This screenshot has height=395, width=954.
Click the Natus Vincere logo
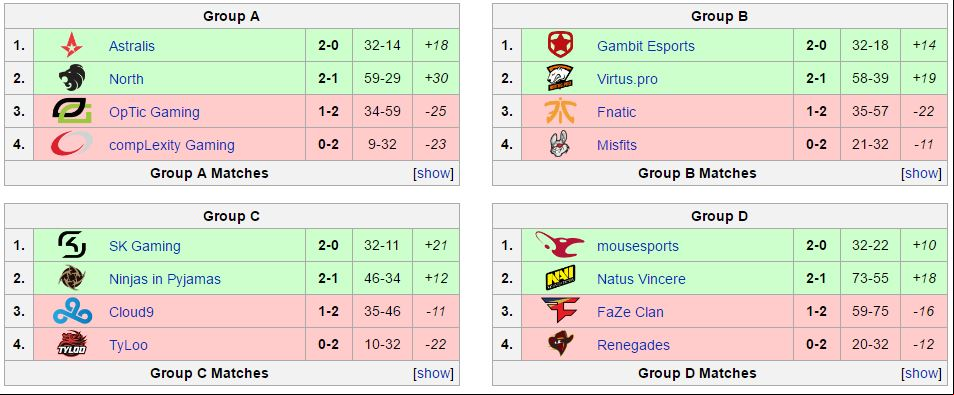tap(560, 278)
